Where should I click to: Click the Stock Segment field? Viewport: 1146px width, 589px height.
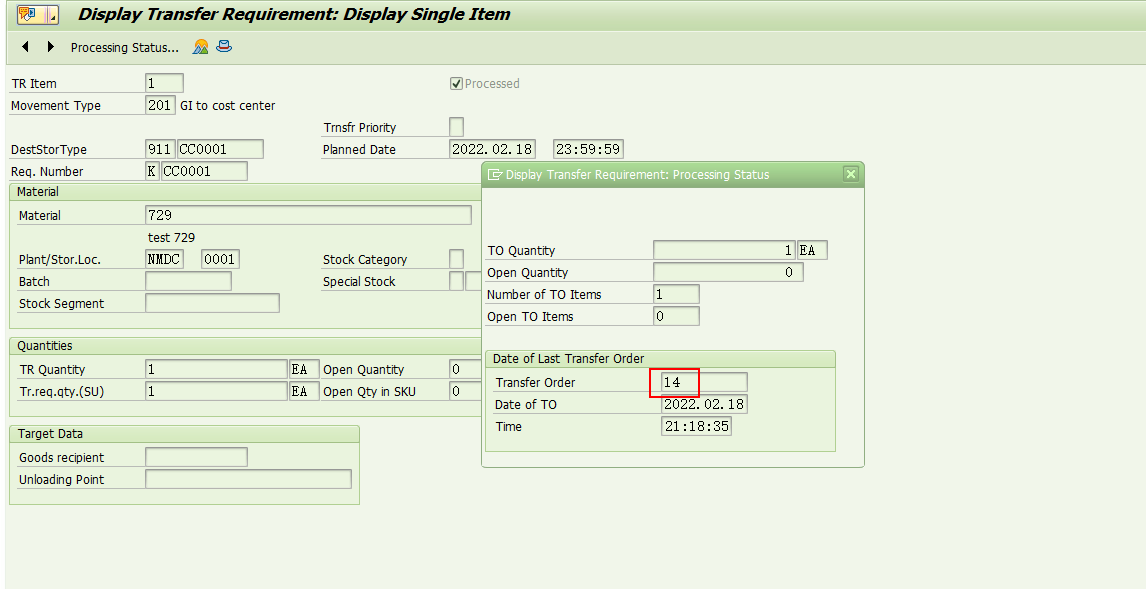pyautogui.click(x=212, y=303)
